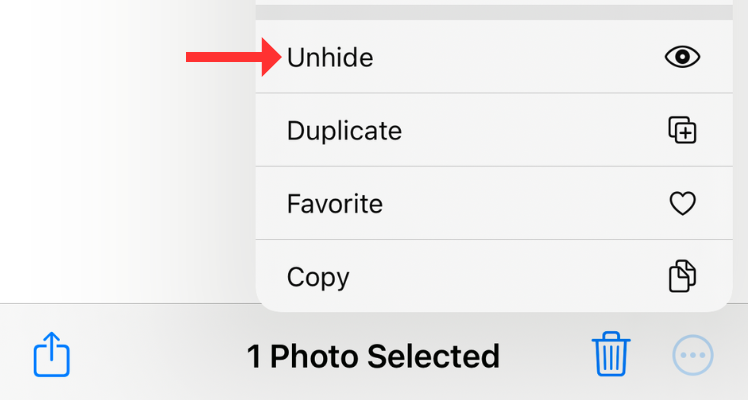This screenshot has width=750, height=400.
Task: Click the word "Duplicate" text
Action: (x=344, y=131)
